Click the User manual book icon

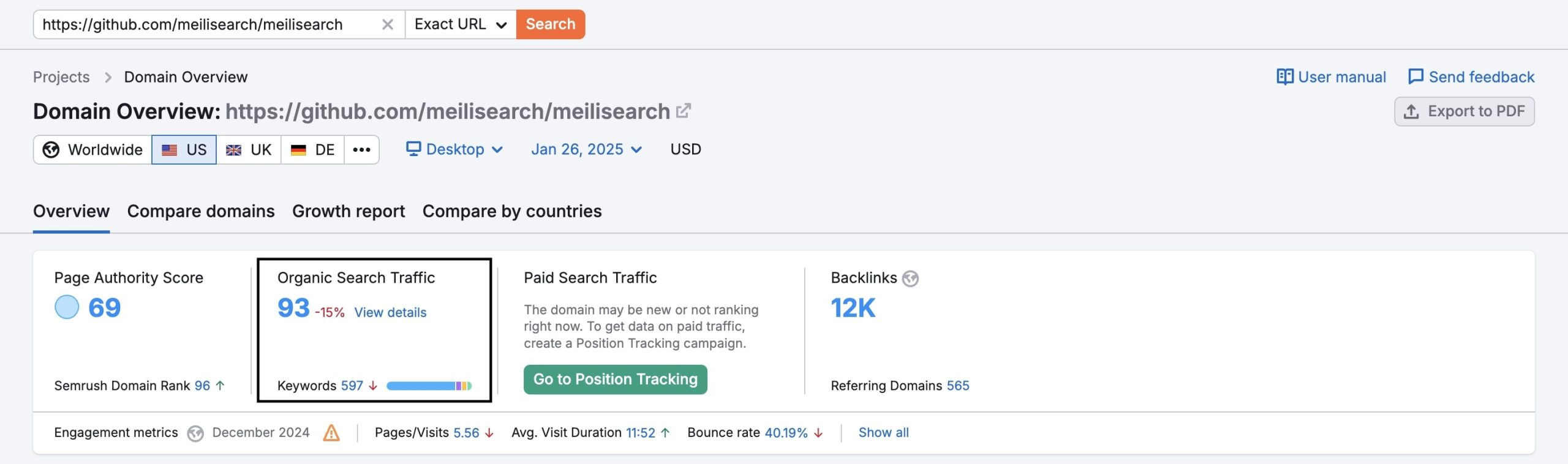(1284, 77)
